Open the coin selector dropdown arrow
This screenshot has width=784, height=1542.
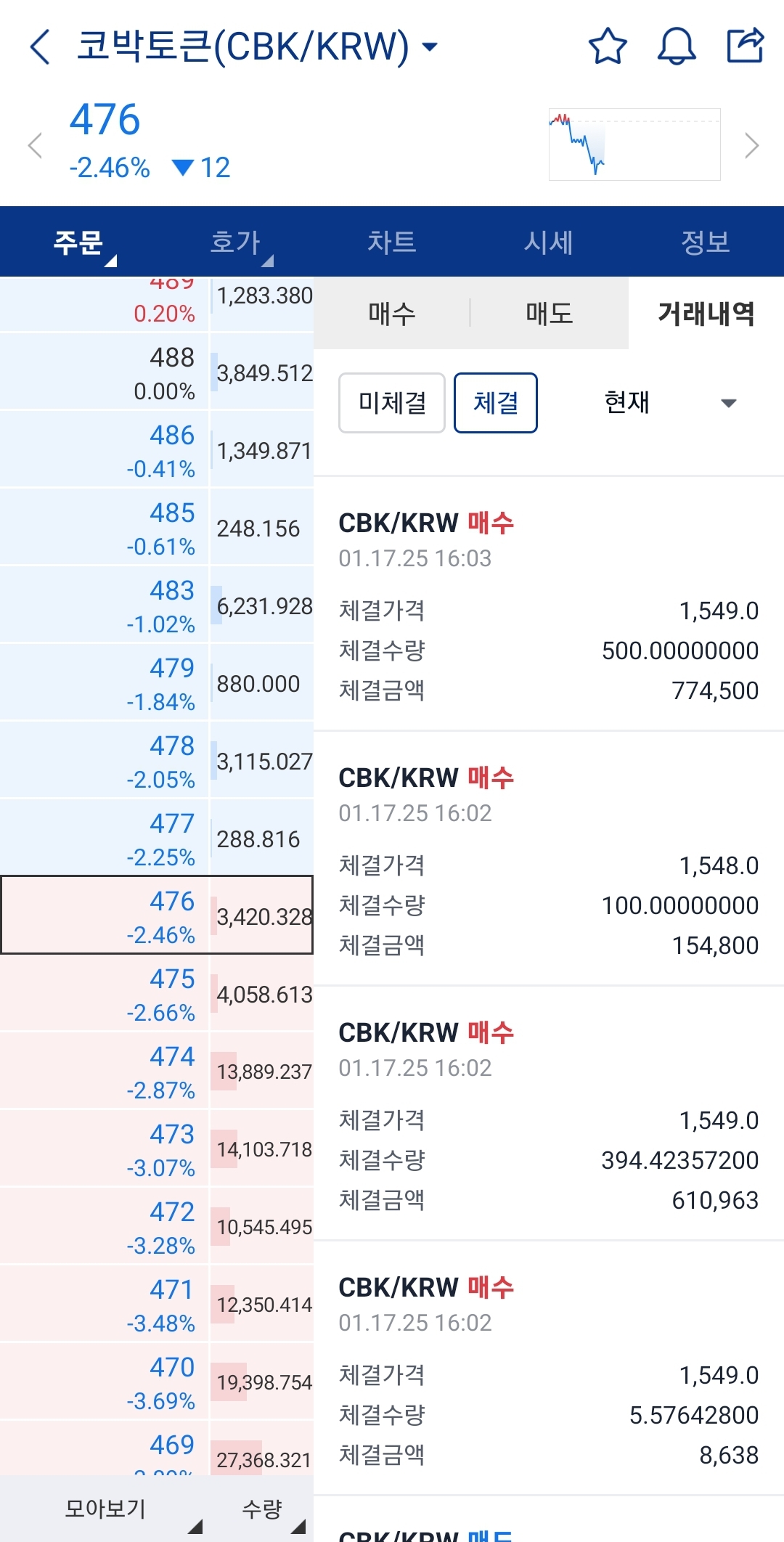(x=430, y=47)
